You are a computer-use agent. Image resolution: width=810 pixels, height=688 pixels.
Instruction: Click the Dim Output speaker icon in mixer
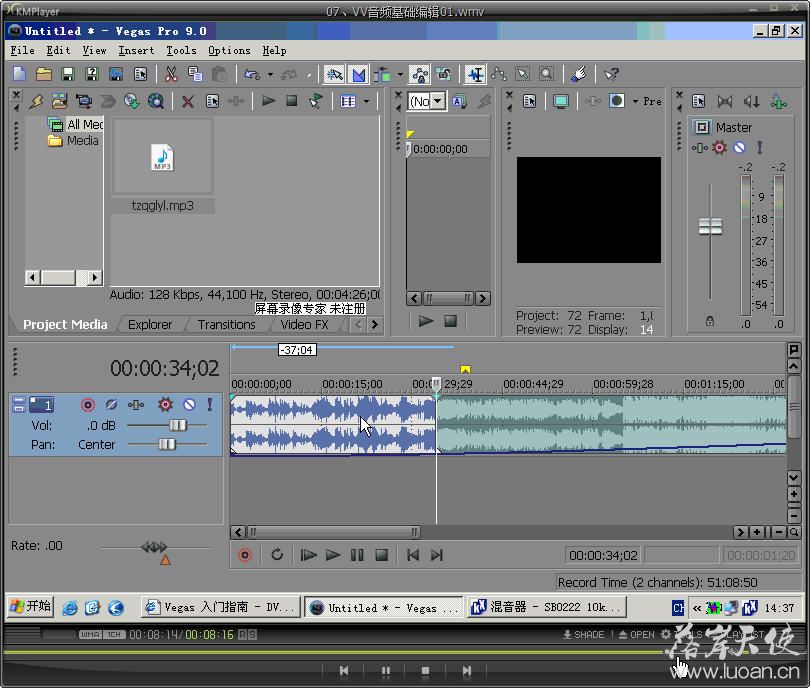751,101
